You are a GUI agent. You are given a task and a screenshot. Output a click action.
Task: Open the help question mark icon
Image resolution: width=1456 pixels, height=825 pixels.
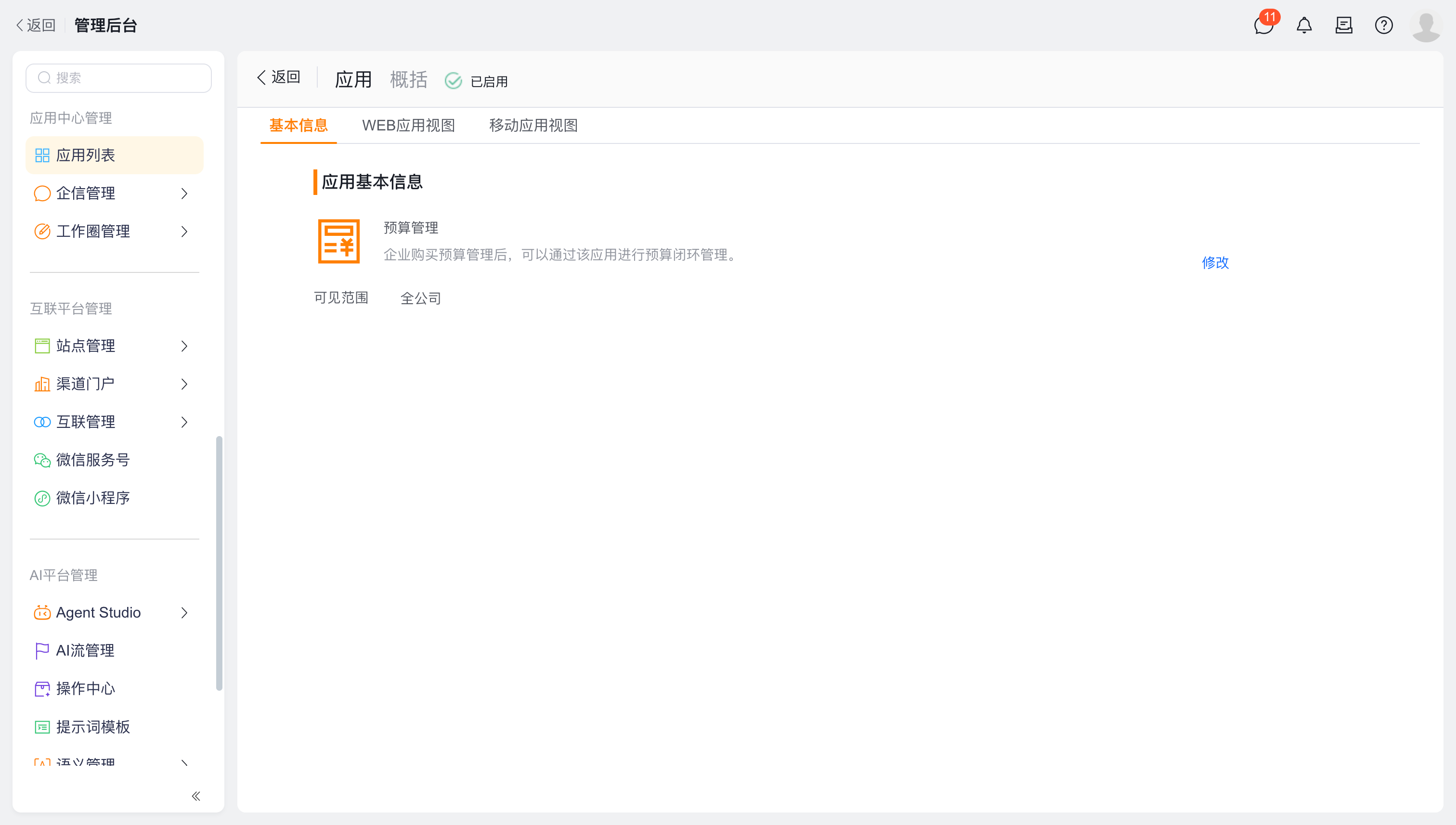tap(1383, 25)
